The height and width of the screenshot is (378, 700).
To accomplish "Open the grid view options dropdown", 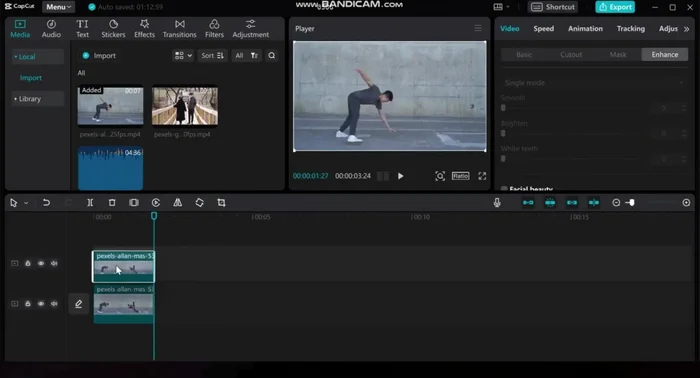I will pyautogui.click(x=183, y=55).
